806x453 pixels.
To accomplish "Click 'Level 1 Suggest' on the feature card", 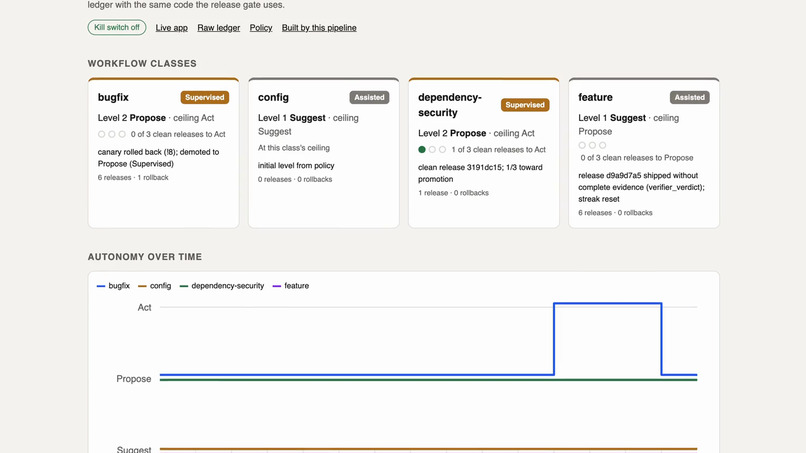I will click(x=612, y=118).
